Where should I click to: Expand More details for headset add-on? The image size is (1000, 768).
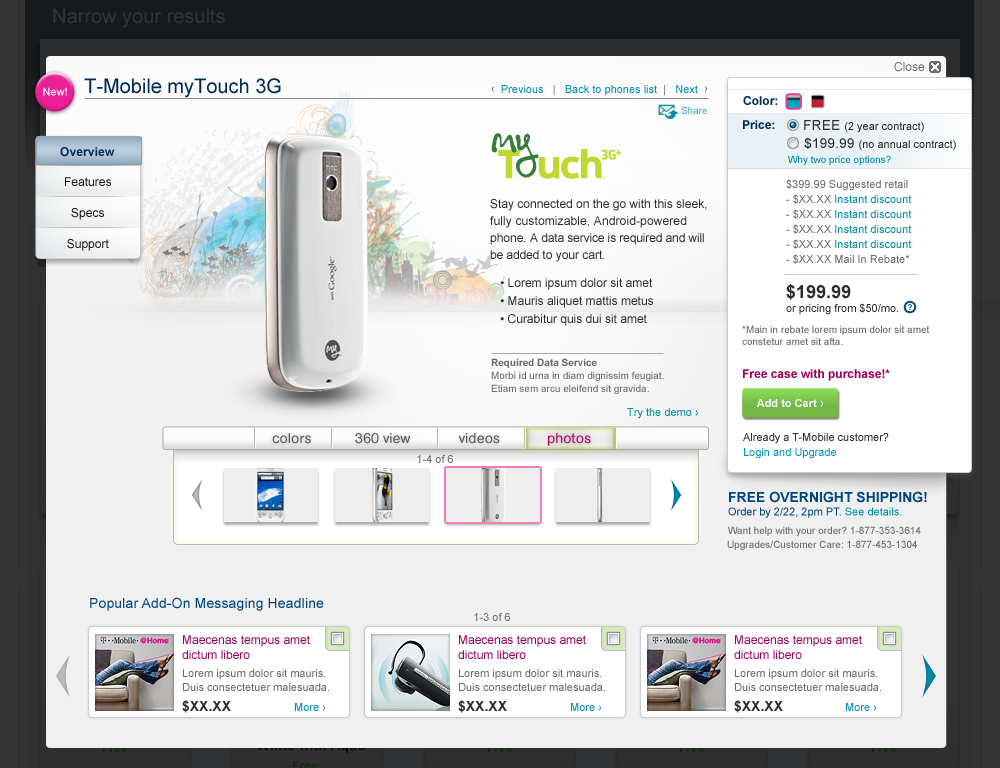[x=585, y=707]
